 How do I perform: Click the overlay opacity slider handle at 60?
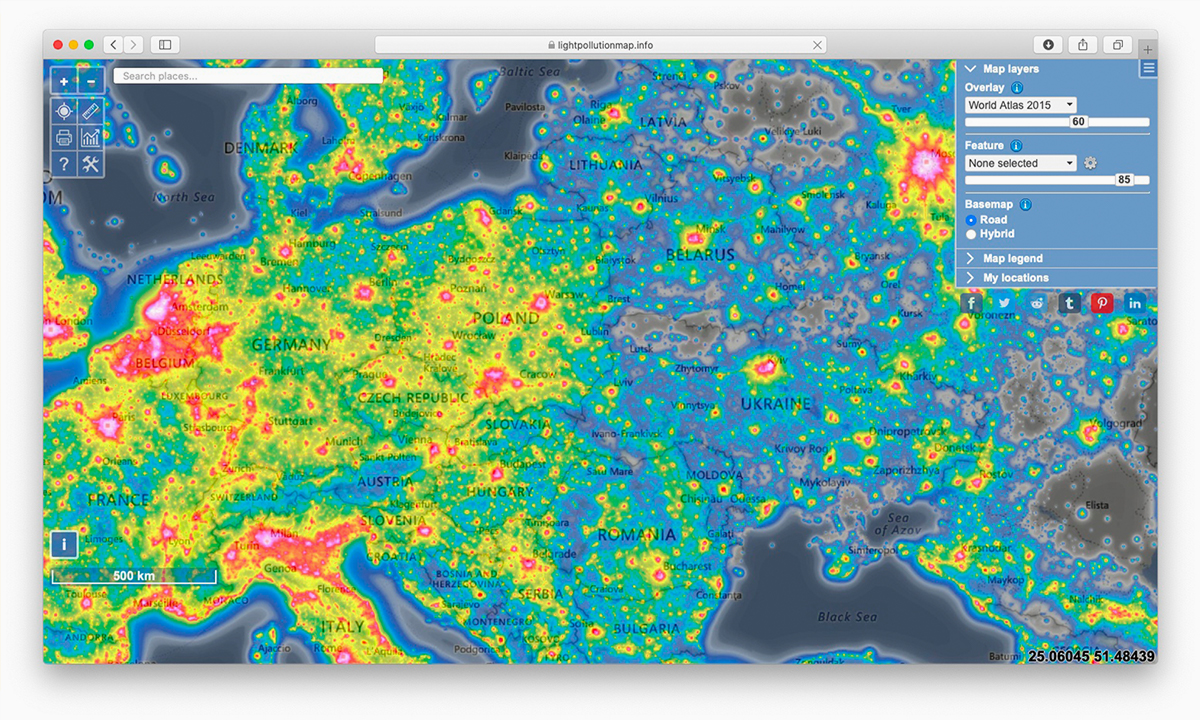1078,122
